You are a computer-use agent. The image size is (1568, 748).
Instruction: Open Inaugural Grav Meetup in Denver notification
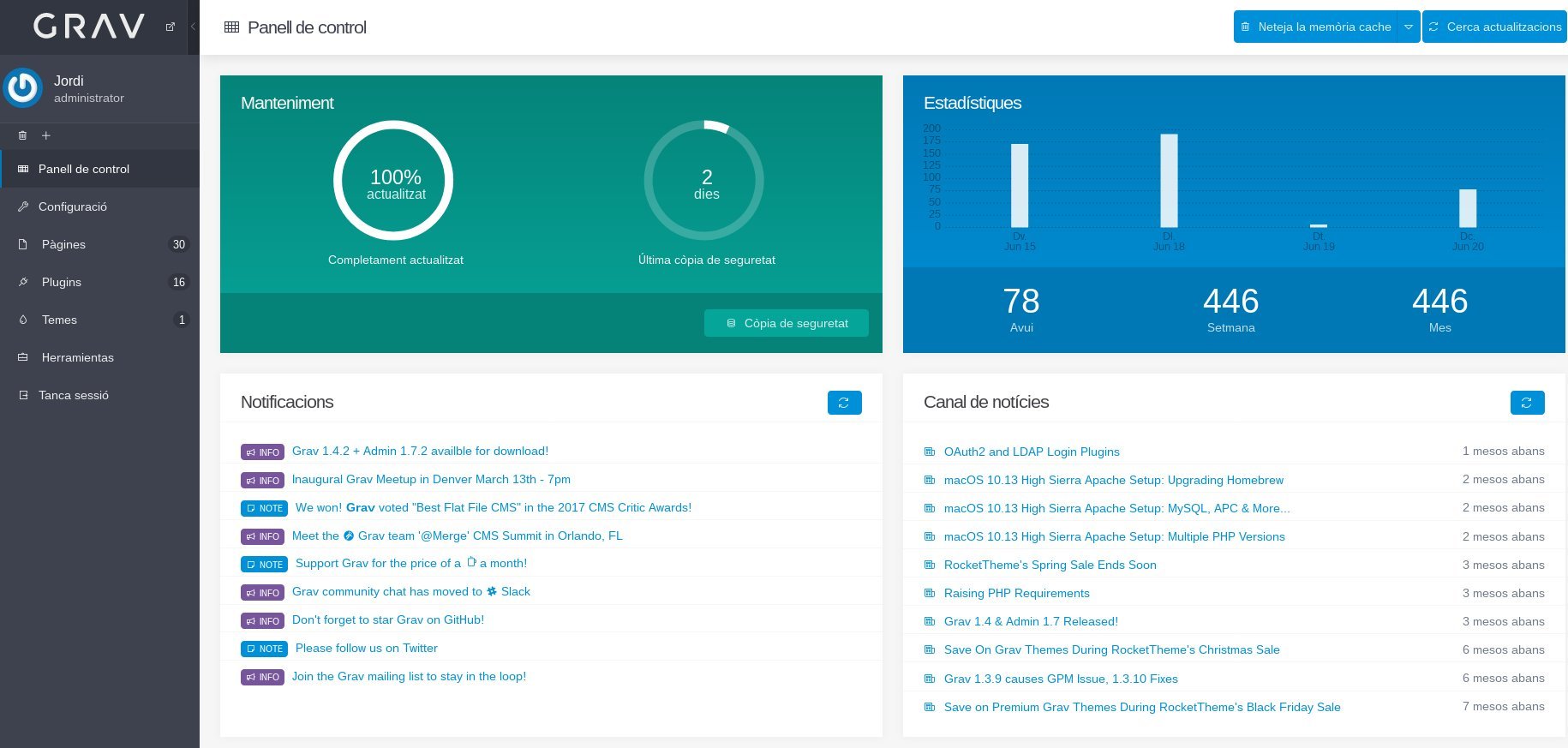pyautogui.click(x=431, y=479)
